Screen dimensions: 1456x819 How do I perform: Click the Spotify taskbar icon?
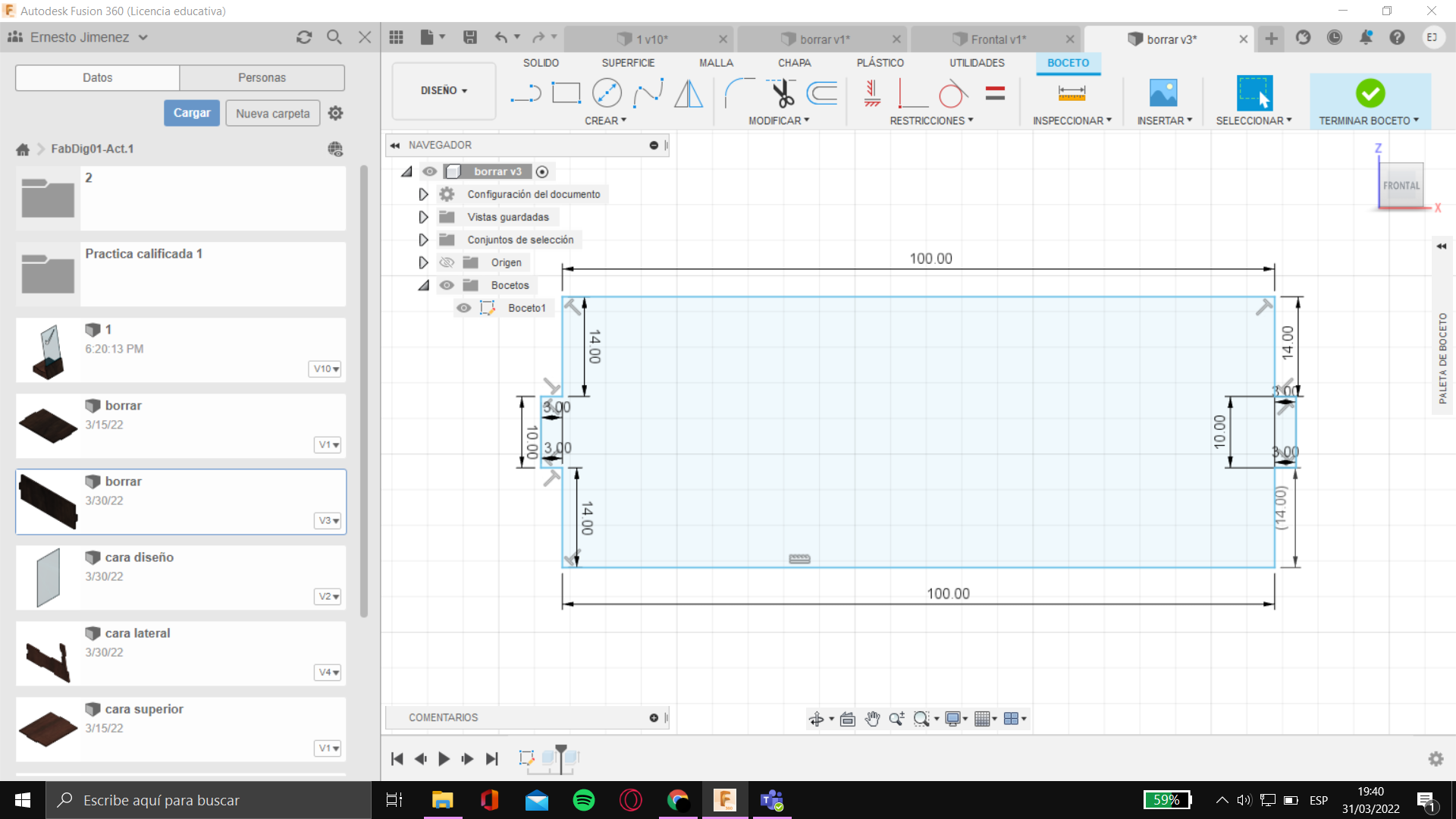[x=584, y=800]
